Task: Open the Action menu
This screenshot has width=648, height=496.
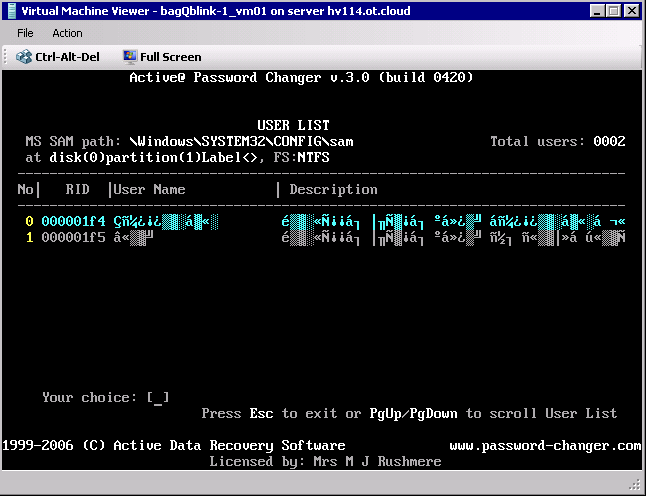Action: point(67,33)
